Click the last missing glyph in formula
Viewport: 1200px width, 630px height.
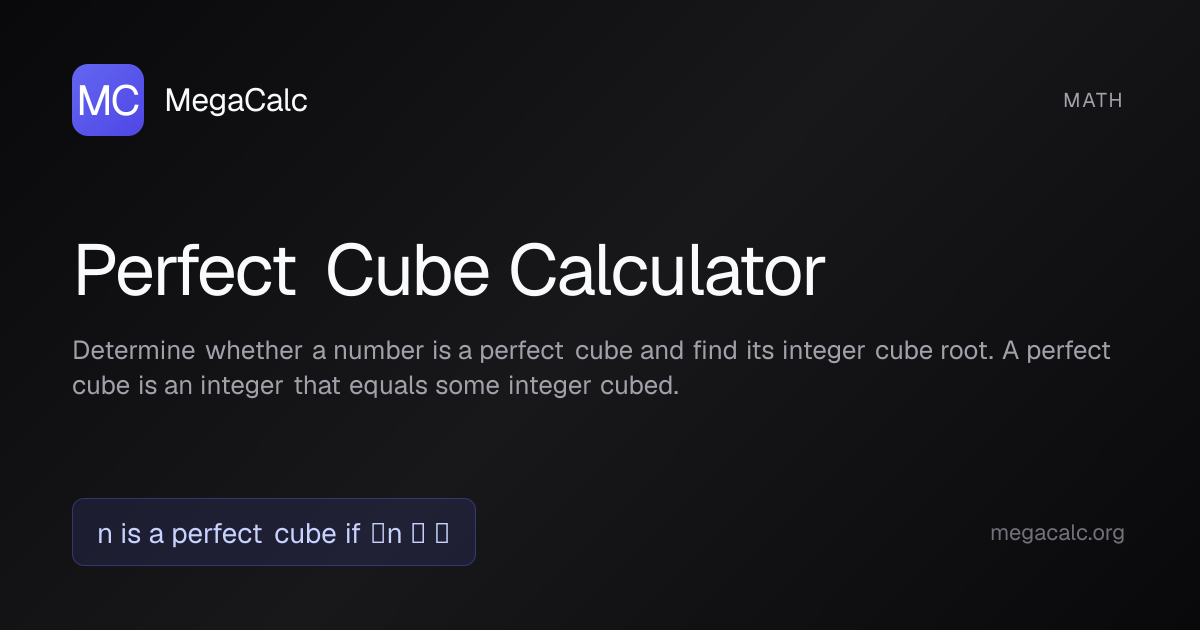pos(442,533)
